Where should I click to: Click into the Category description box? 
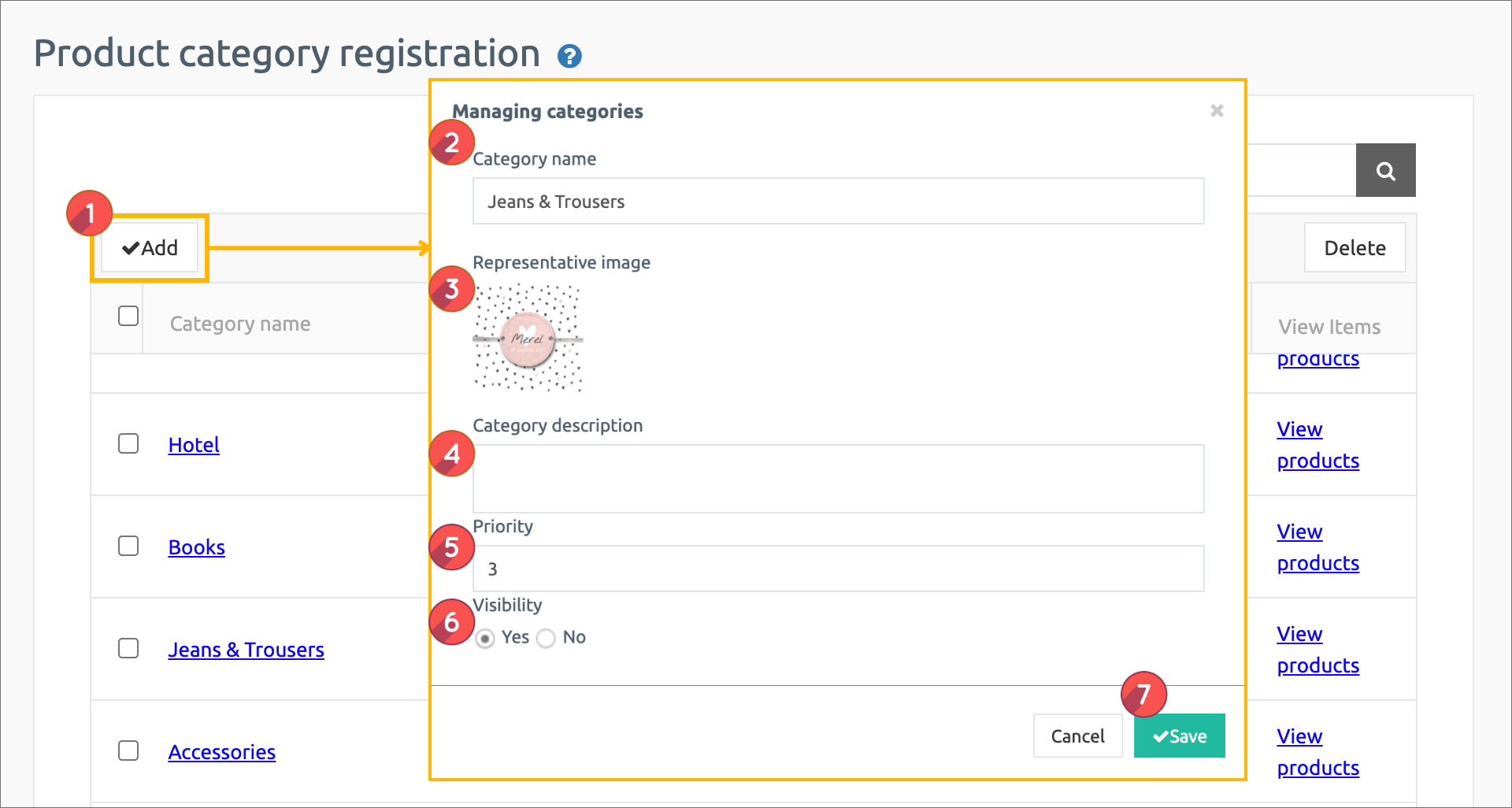click(x=838, y=479)
